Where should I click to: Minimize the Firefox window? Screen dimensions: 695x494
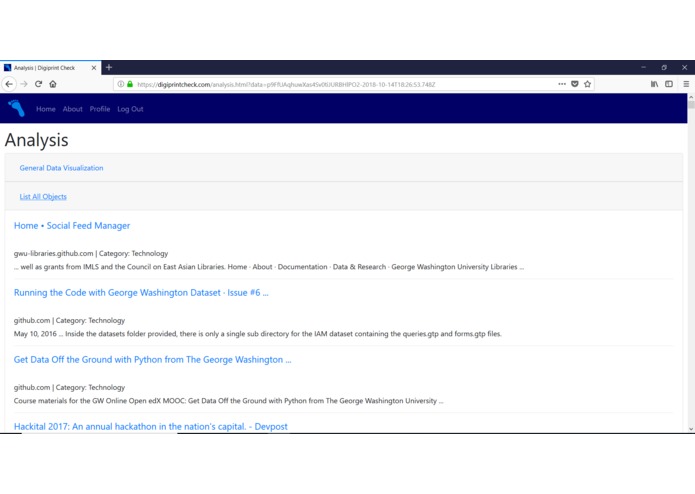(643, 67)
